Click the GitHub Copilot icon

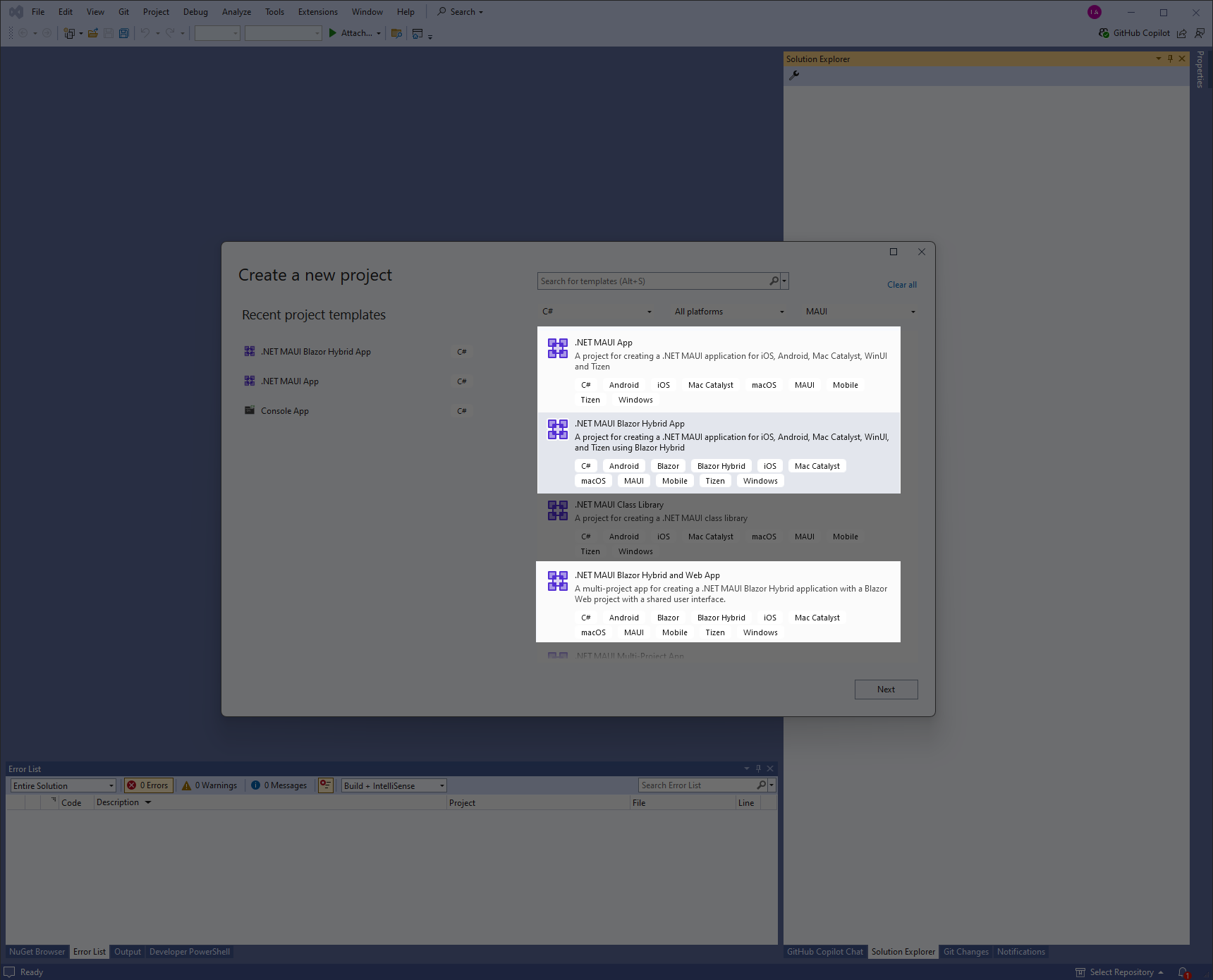tap(1104, 33)
